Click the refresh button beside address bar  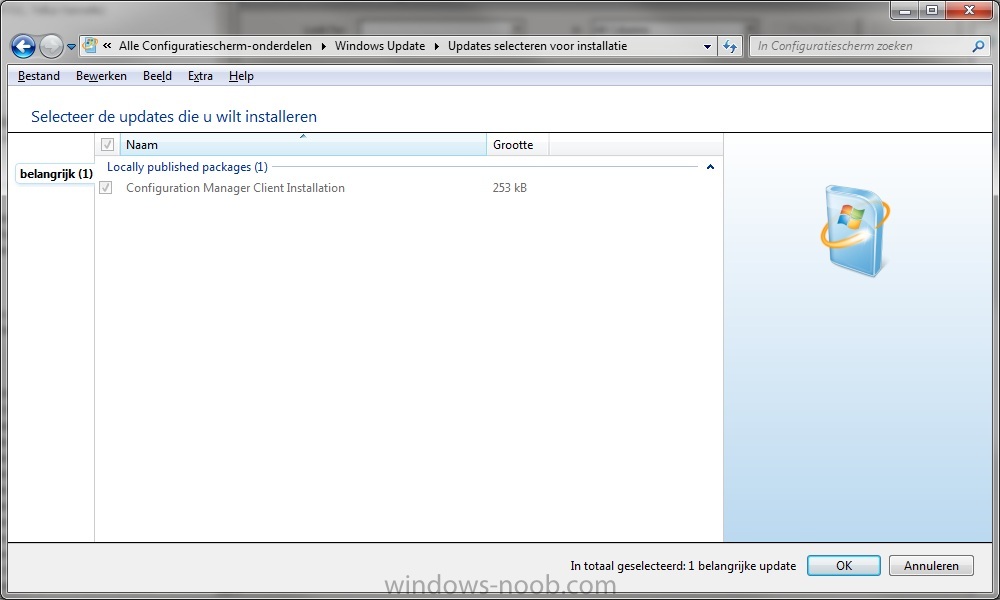tap(730, 46)
